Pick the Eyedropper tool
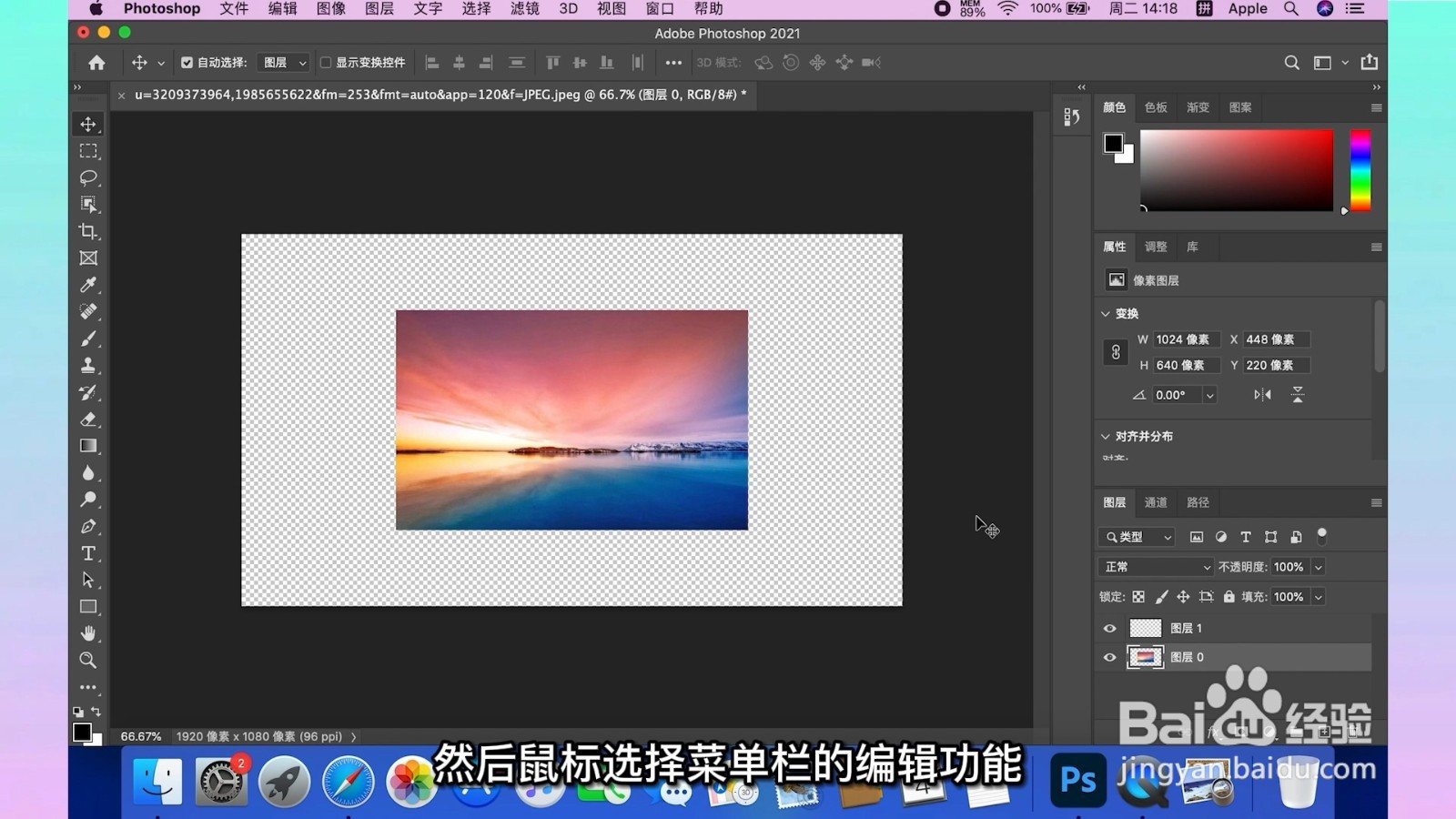 pyautogui.click(x=88, y=285)
